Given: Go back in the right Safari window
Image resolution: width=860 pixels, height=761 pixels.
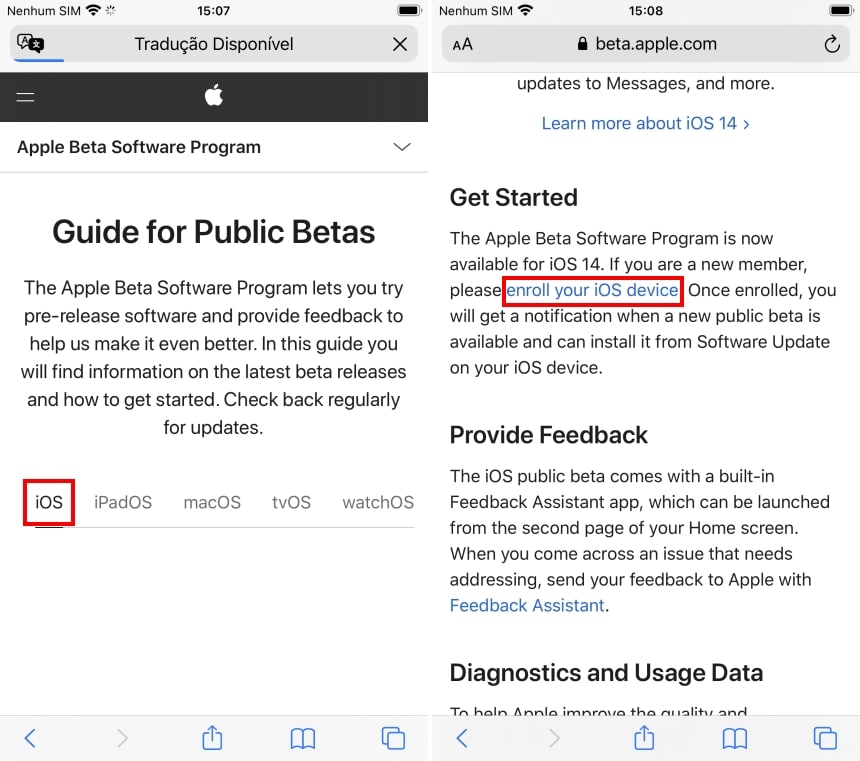Looking at the screenshot, I should point(462,738).
